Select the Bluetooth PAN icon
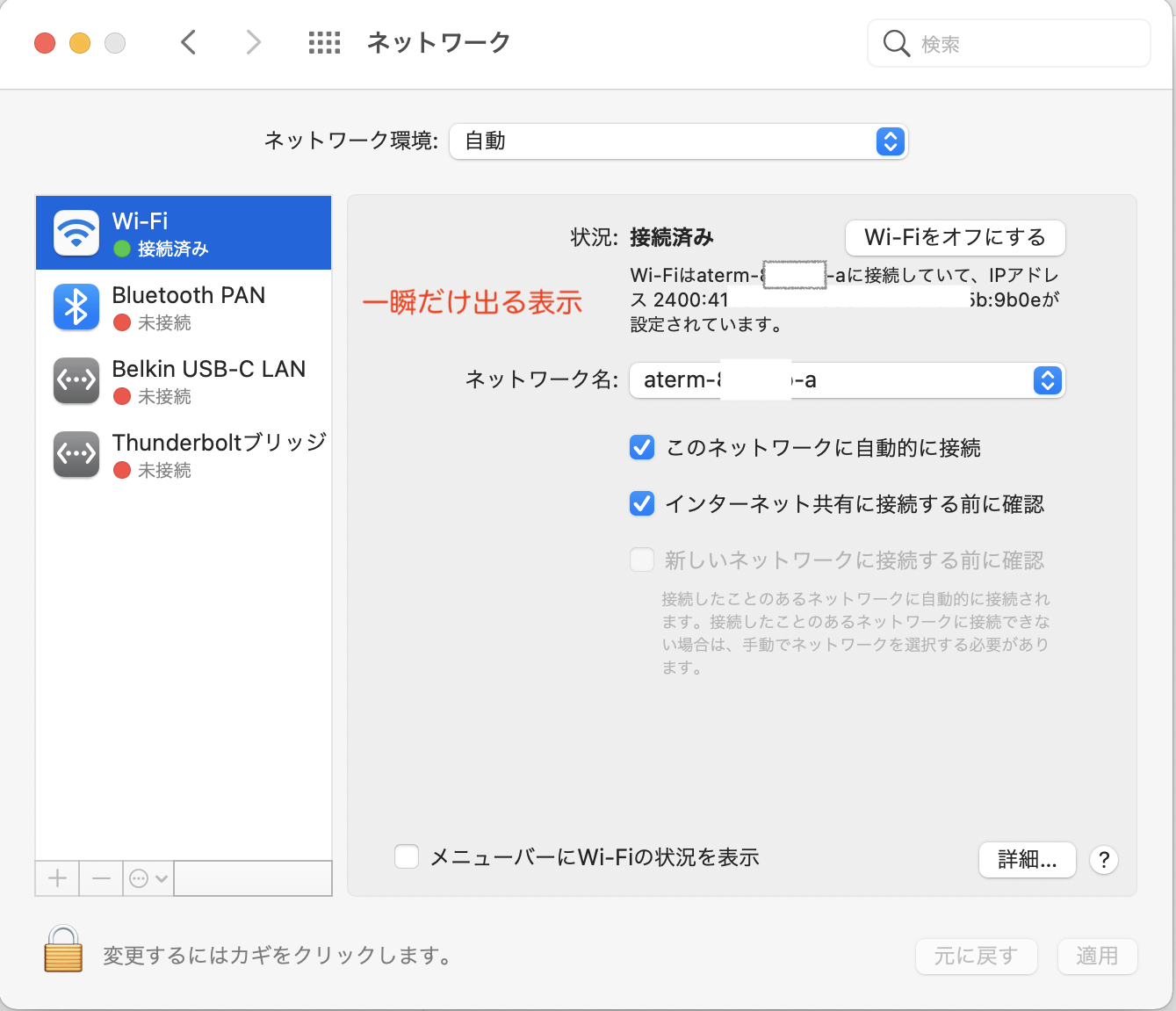1176x1011 pixels. tap(76, 307)
